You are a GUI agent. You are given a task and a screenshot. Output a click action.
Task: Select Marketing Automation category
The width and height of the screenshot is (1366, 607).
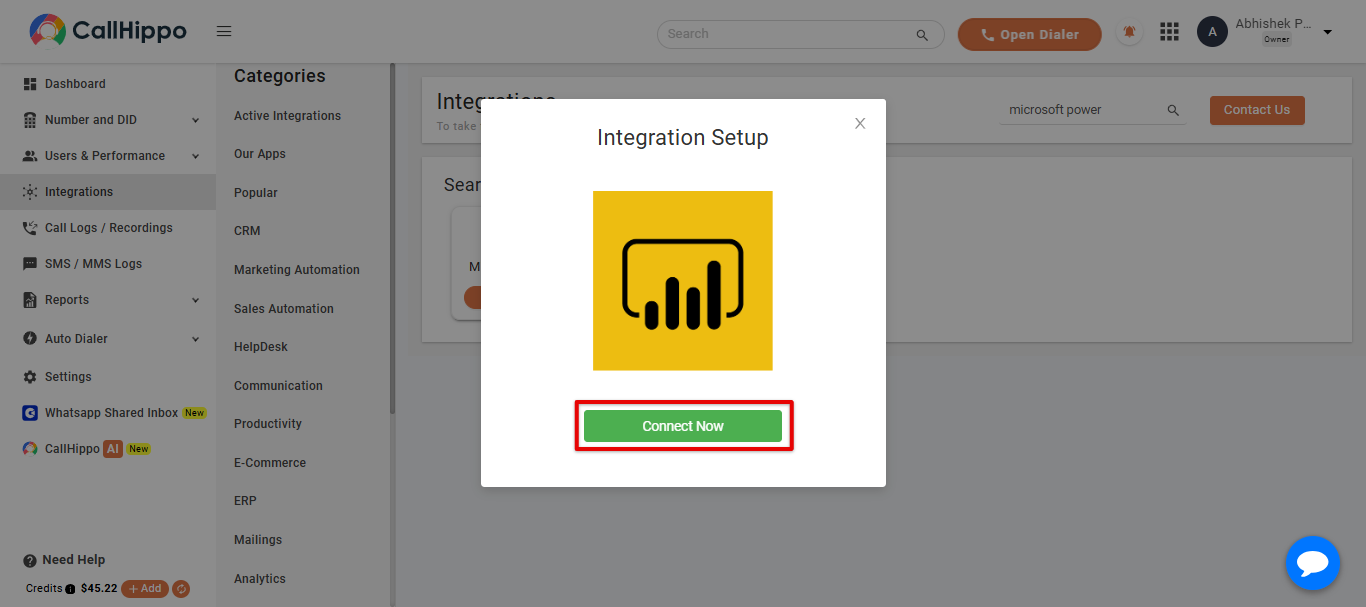tap(297, 270)
